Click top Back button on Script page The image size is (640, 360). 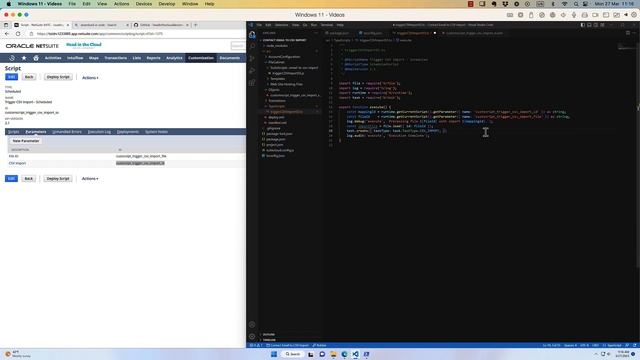click(29, 77)
